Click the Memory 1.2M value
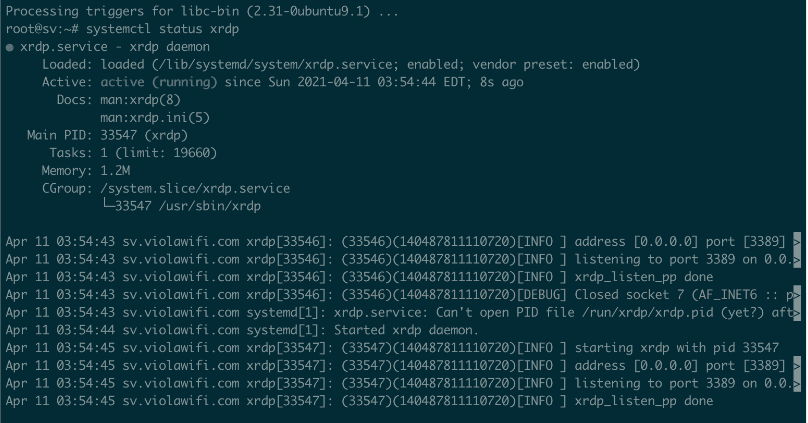 click(x=115, y=171)
